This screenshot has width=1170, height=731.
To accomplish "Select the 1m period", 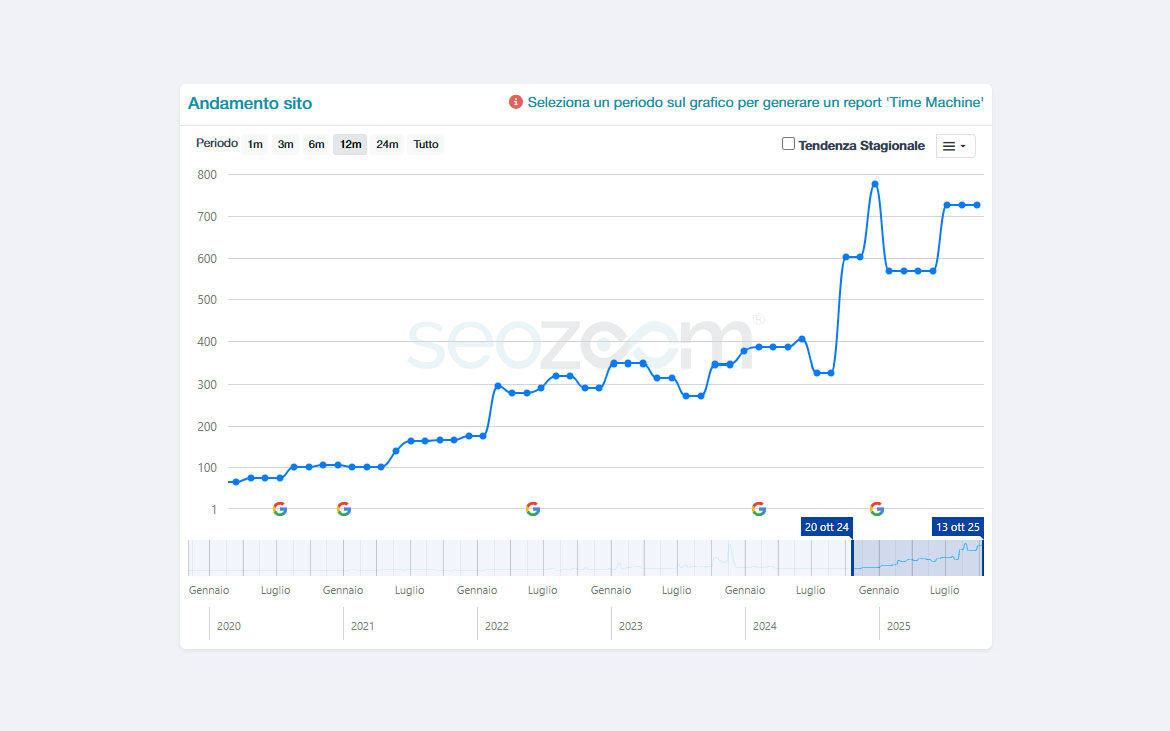I will [255, 145].
